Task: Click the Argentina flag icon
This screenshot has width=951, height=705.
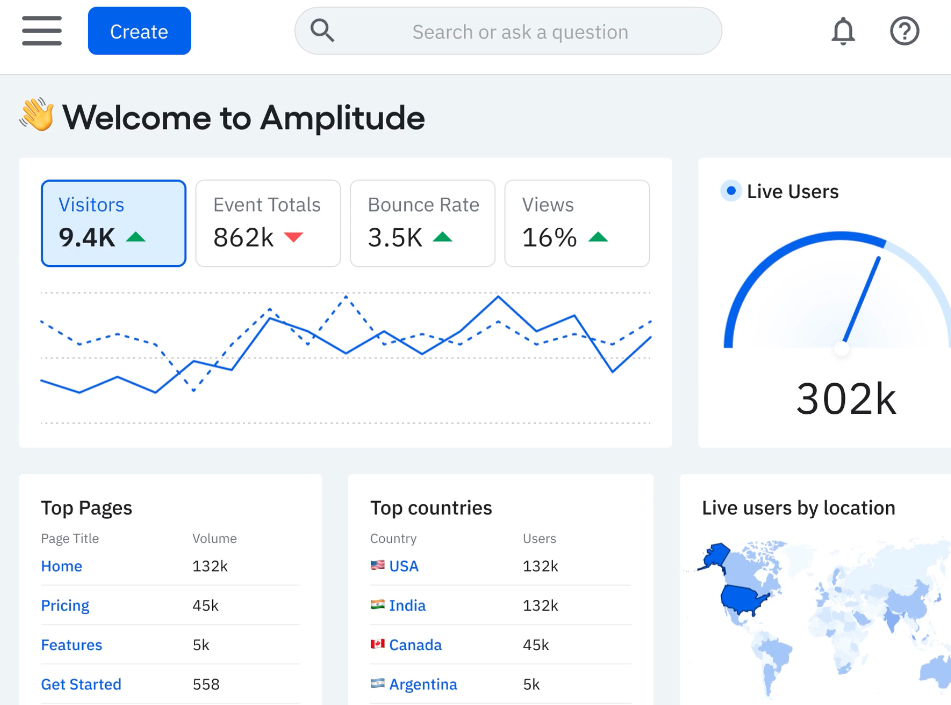Action: [377, 683]
